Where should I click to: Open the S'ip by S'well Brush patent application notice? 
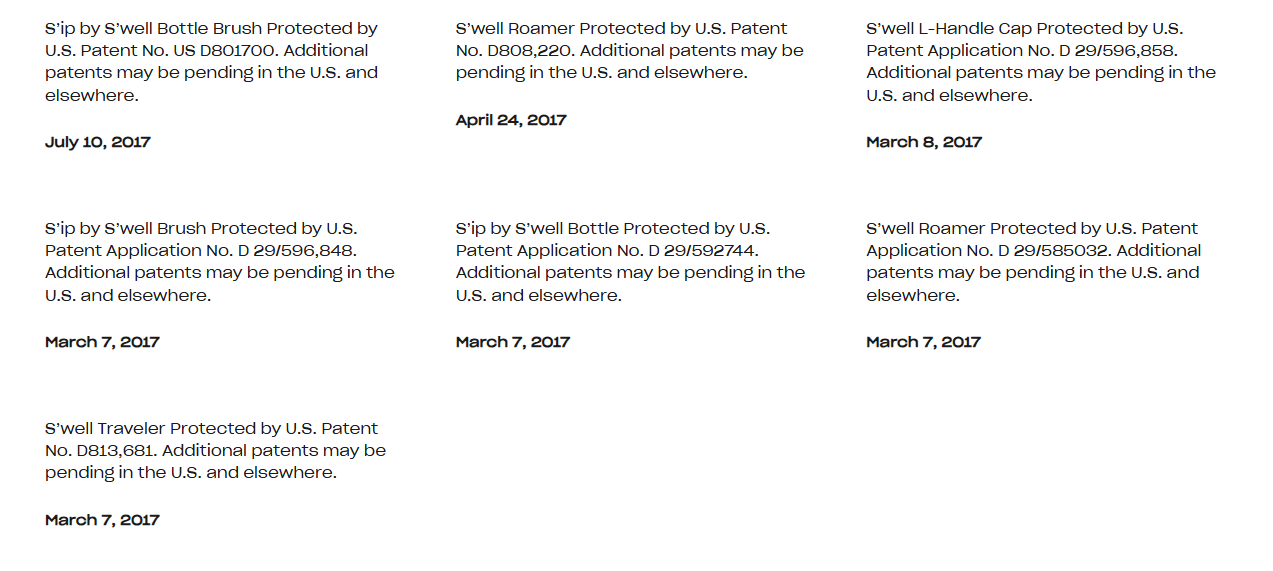tap(201, 229)
